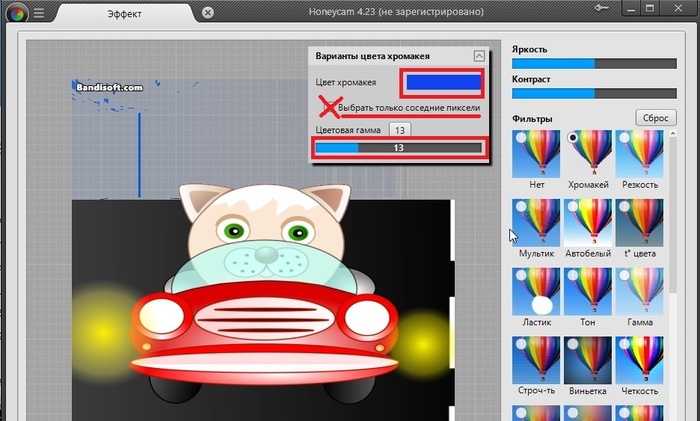Select the Виньетка filter thumbnail
700x421 pixels.
[x=588, y=360]
